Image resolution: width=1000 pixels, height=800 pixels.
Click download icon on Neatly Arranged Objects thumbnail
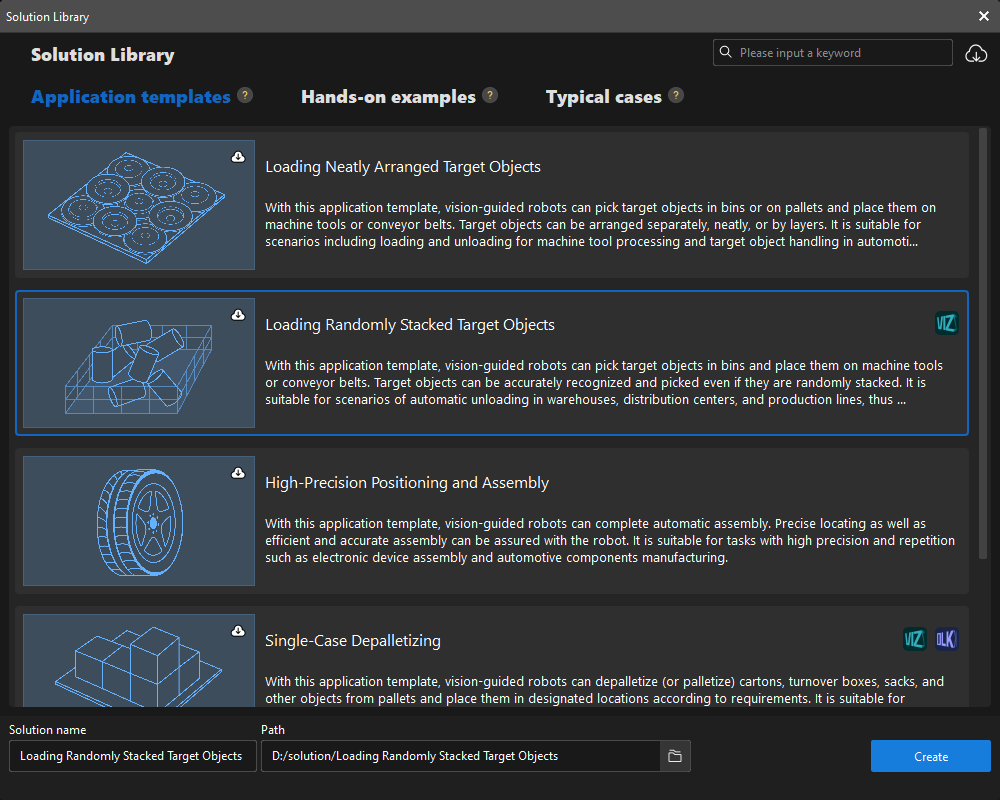238,157
